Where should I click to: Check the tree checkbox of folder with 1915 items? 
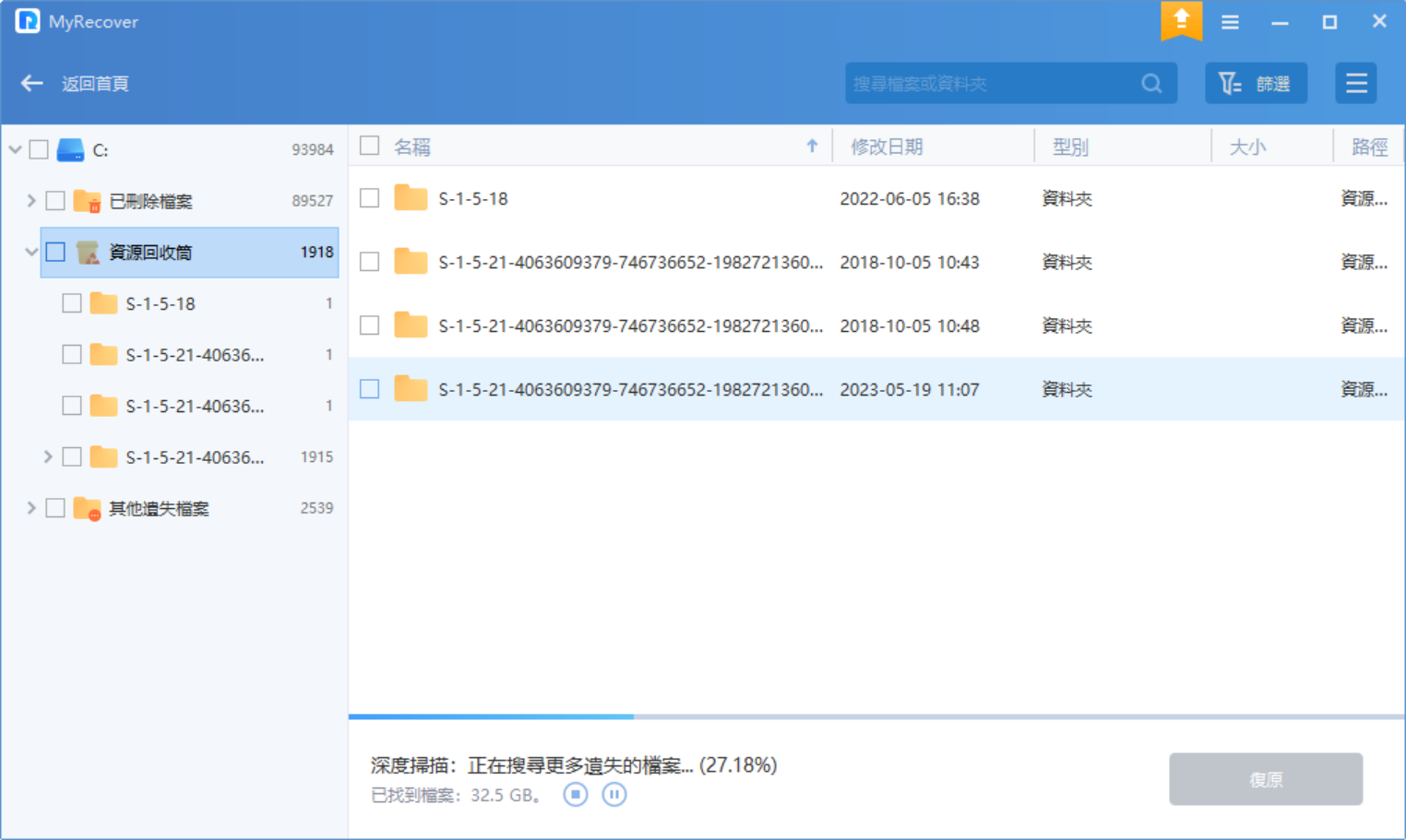click(72, 456)
